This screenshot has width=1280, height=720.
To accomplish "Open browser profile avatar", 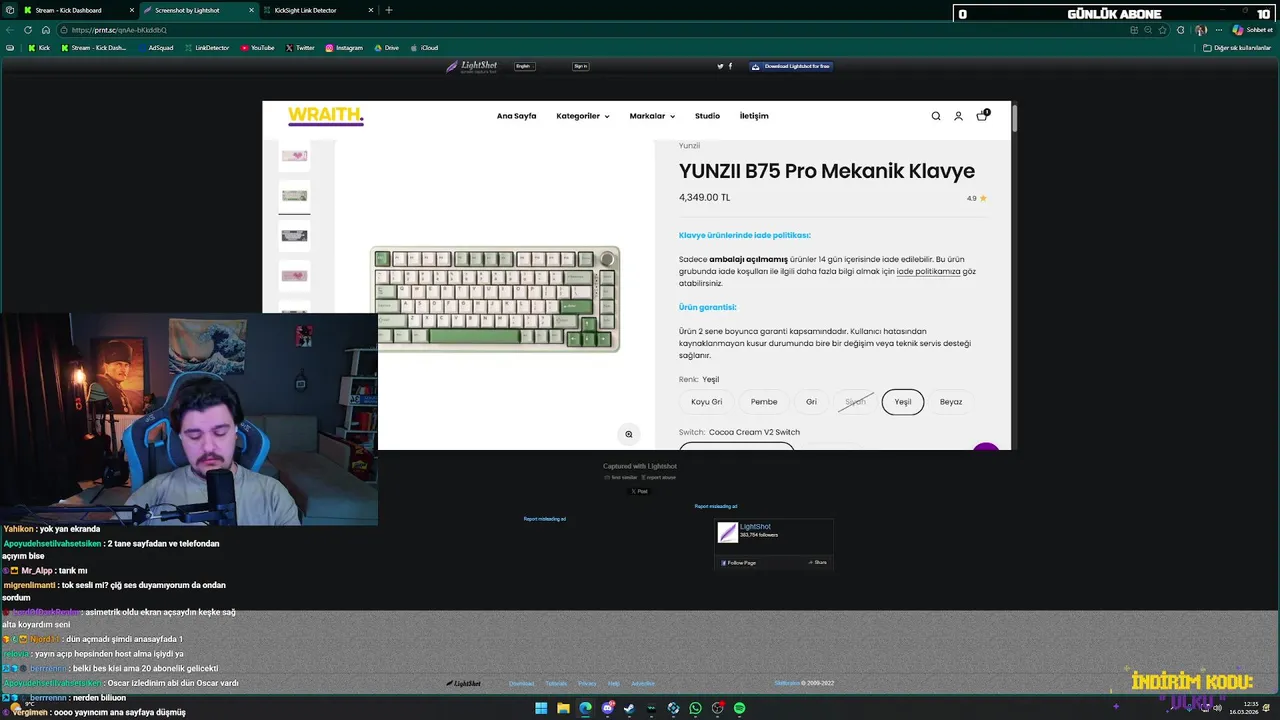I will click(x=1201, y=30).
